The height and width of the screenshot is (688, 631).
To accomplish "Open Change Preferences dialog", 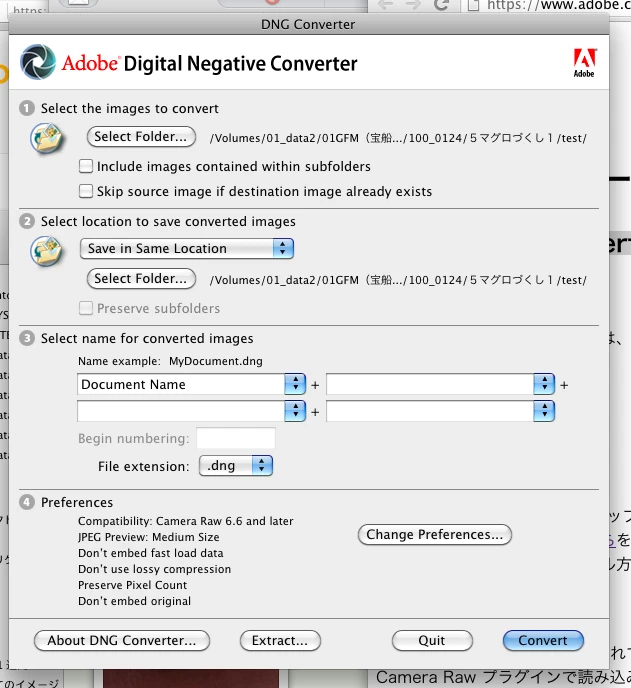I will click(x=434, y=534).
